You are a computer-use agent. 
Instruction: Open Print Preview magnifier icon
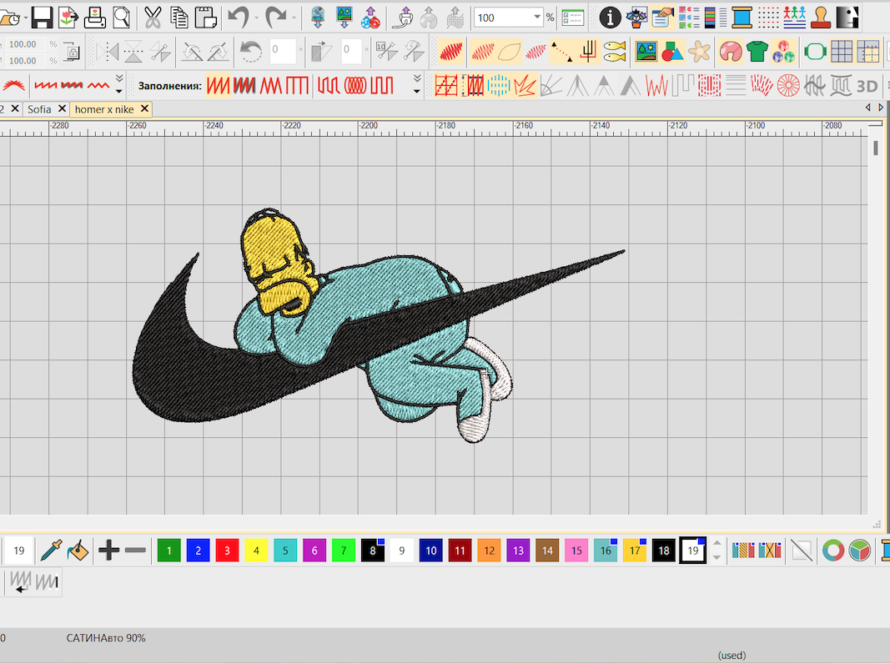(121, 18)
